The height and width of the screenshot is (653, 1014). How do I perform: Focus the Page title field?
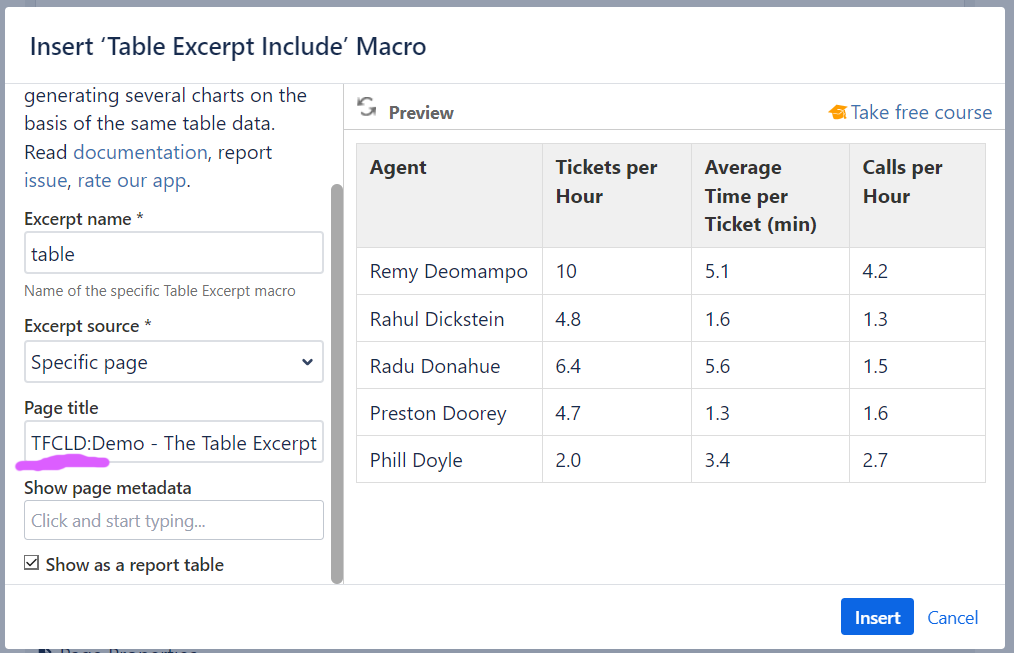(x=174, y=443)
